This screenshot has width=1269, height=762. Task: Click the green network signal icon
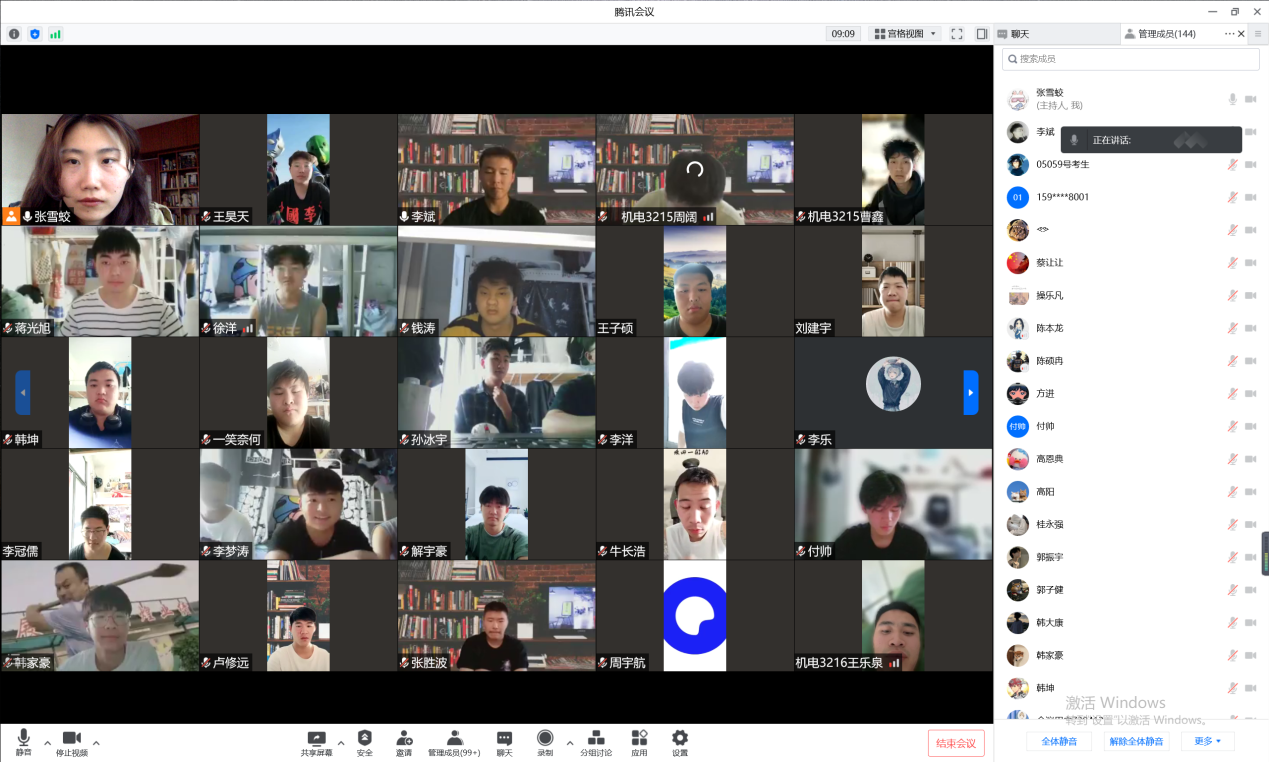click(x=55, y=34)
